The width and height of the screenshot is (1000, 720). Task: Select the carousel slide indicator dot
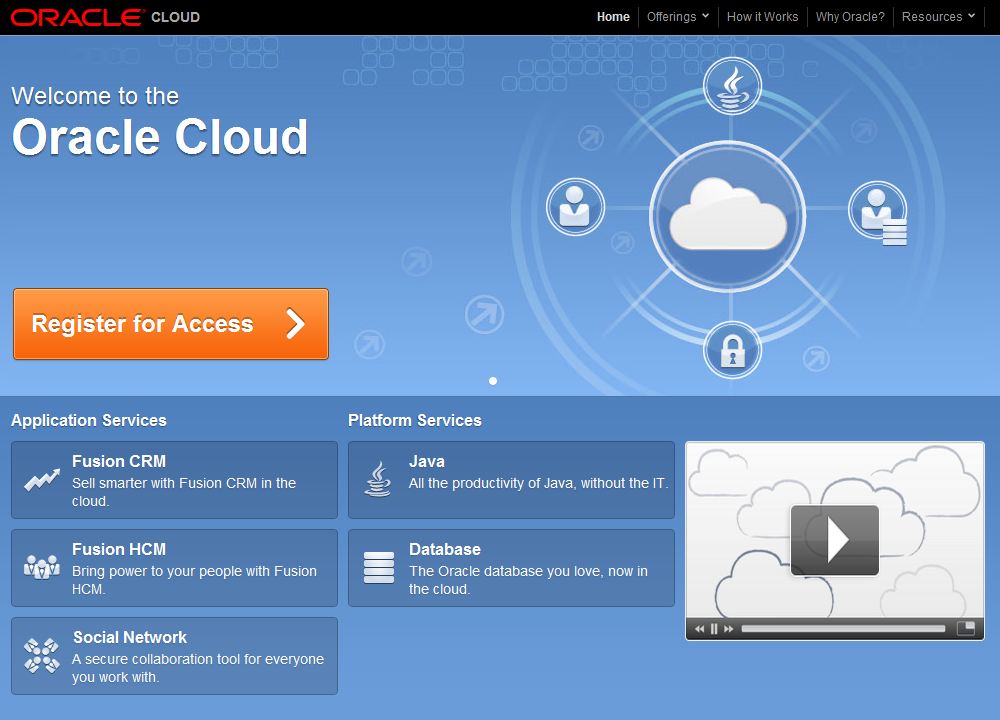coord(493,381)
